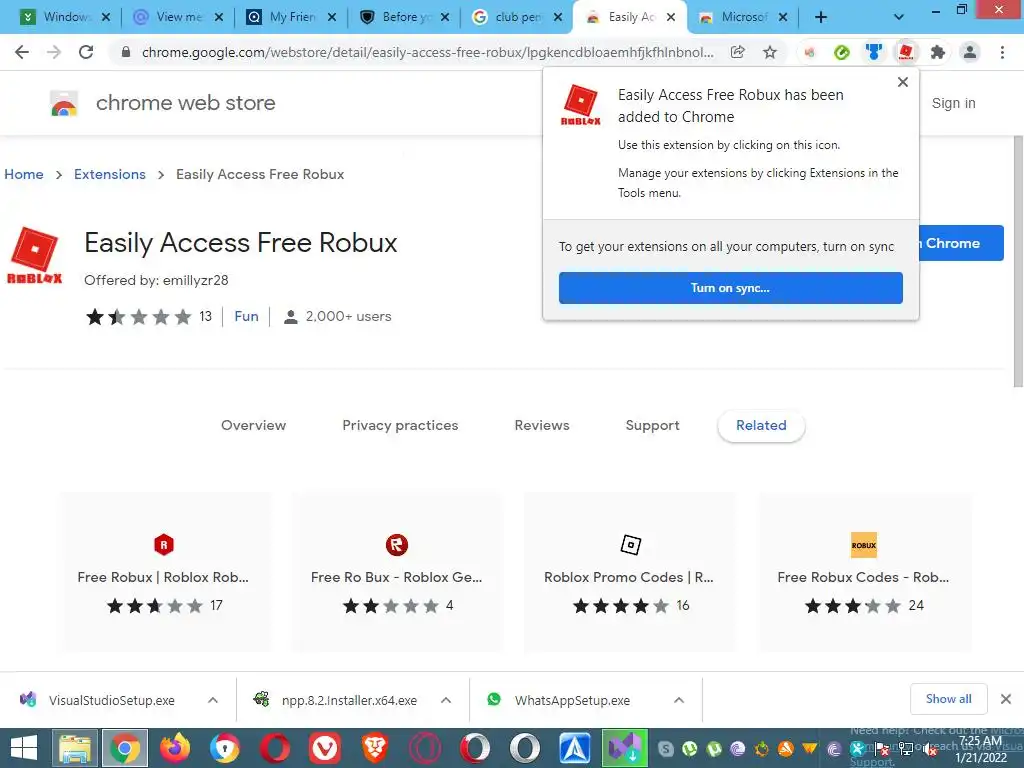
Task: Launch Brave browser from the taskbar
Action: click(375, 748)
